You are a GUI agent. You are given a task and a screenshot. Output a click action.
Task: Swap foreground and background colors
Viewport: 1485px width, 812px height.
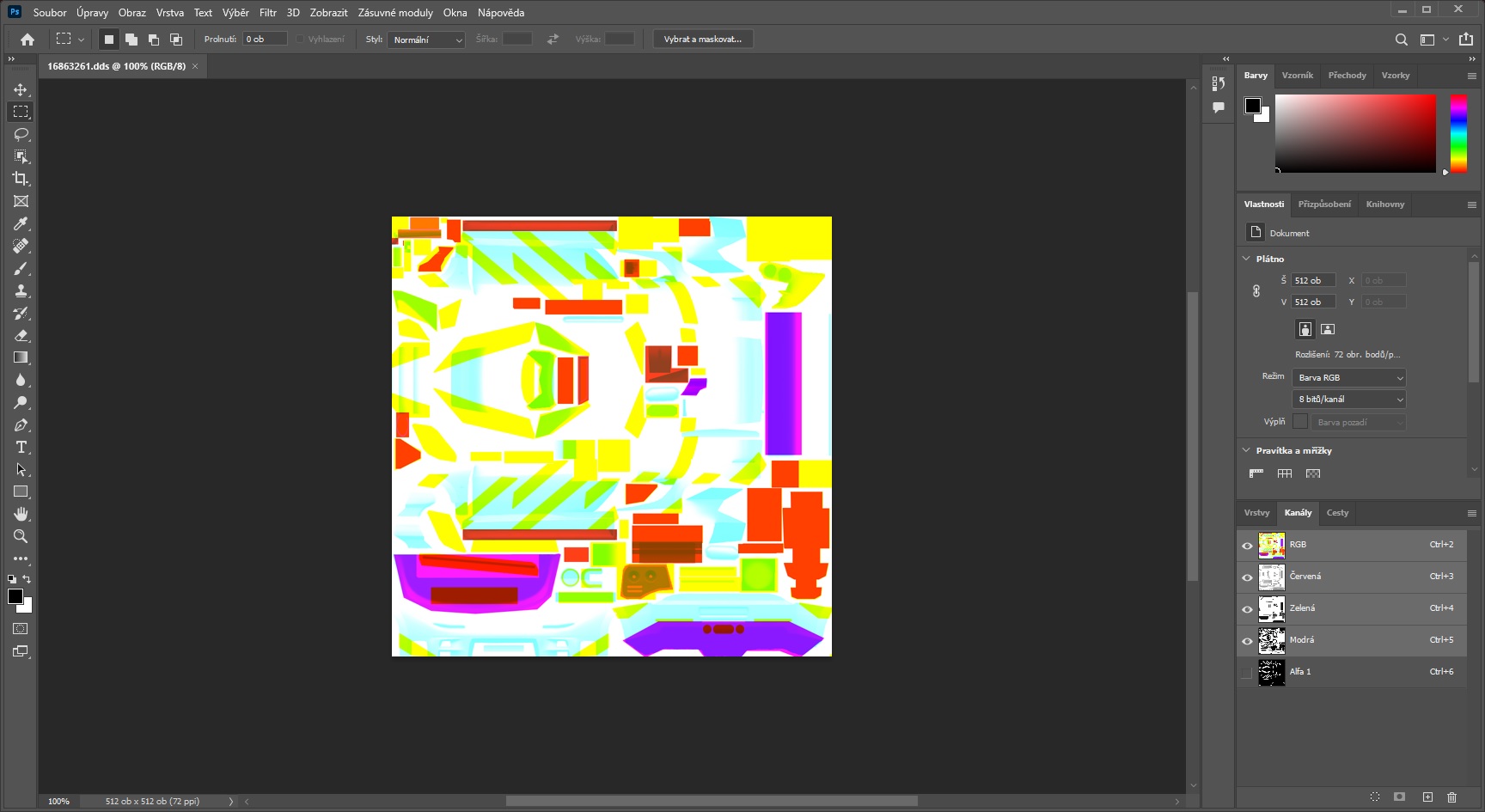(27, 579)
